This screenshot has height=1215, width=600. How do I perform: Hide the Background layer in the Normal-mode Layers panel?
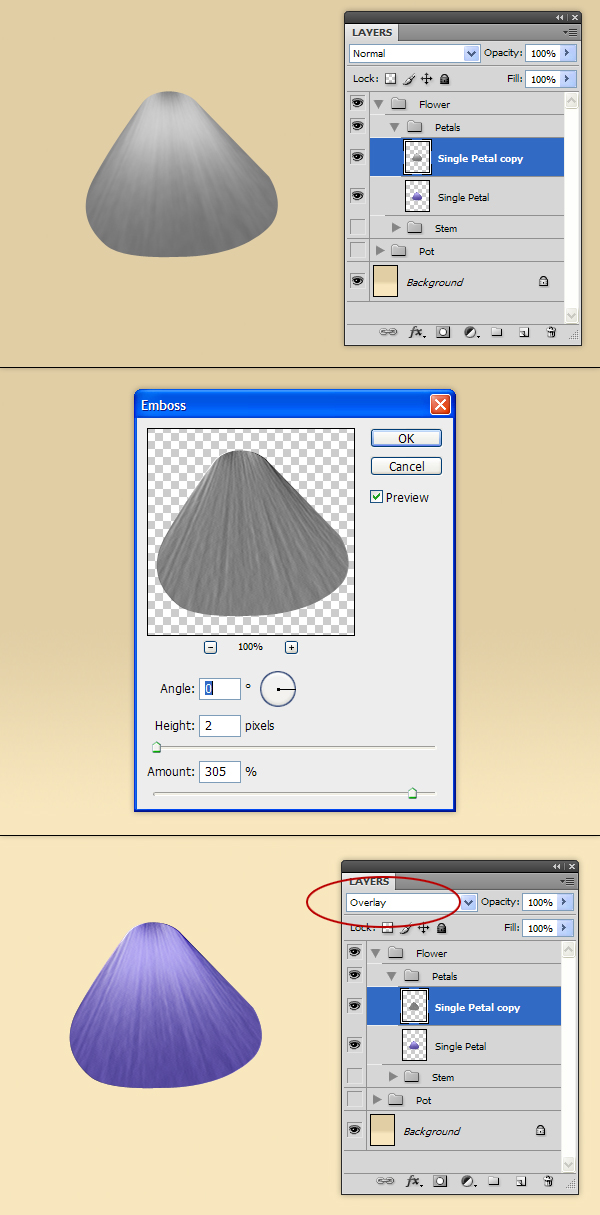357,282
